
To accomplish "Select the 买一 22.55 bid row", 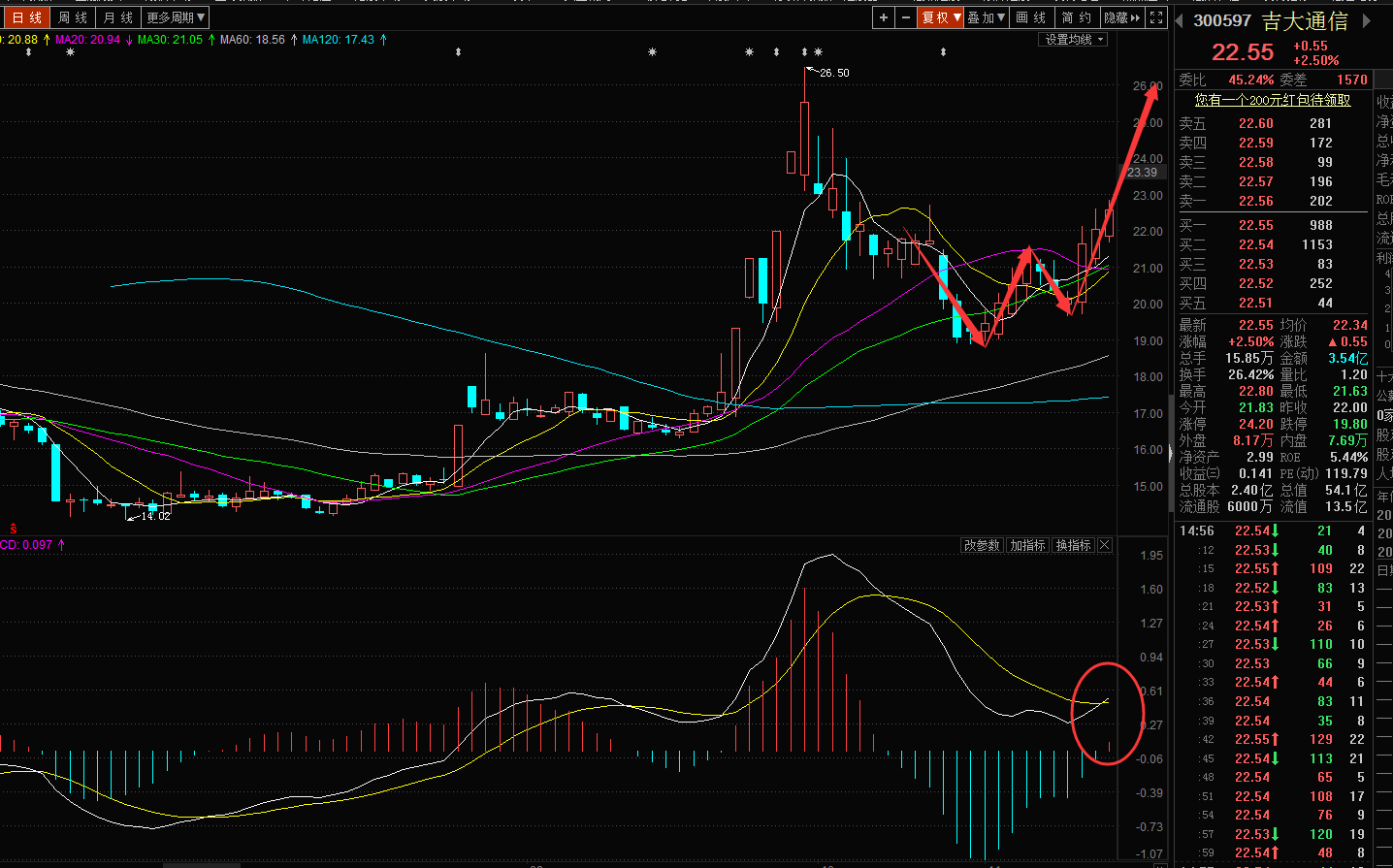I will (1272, 225).
